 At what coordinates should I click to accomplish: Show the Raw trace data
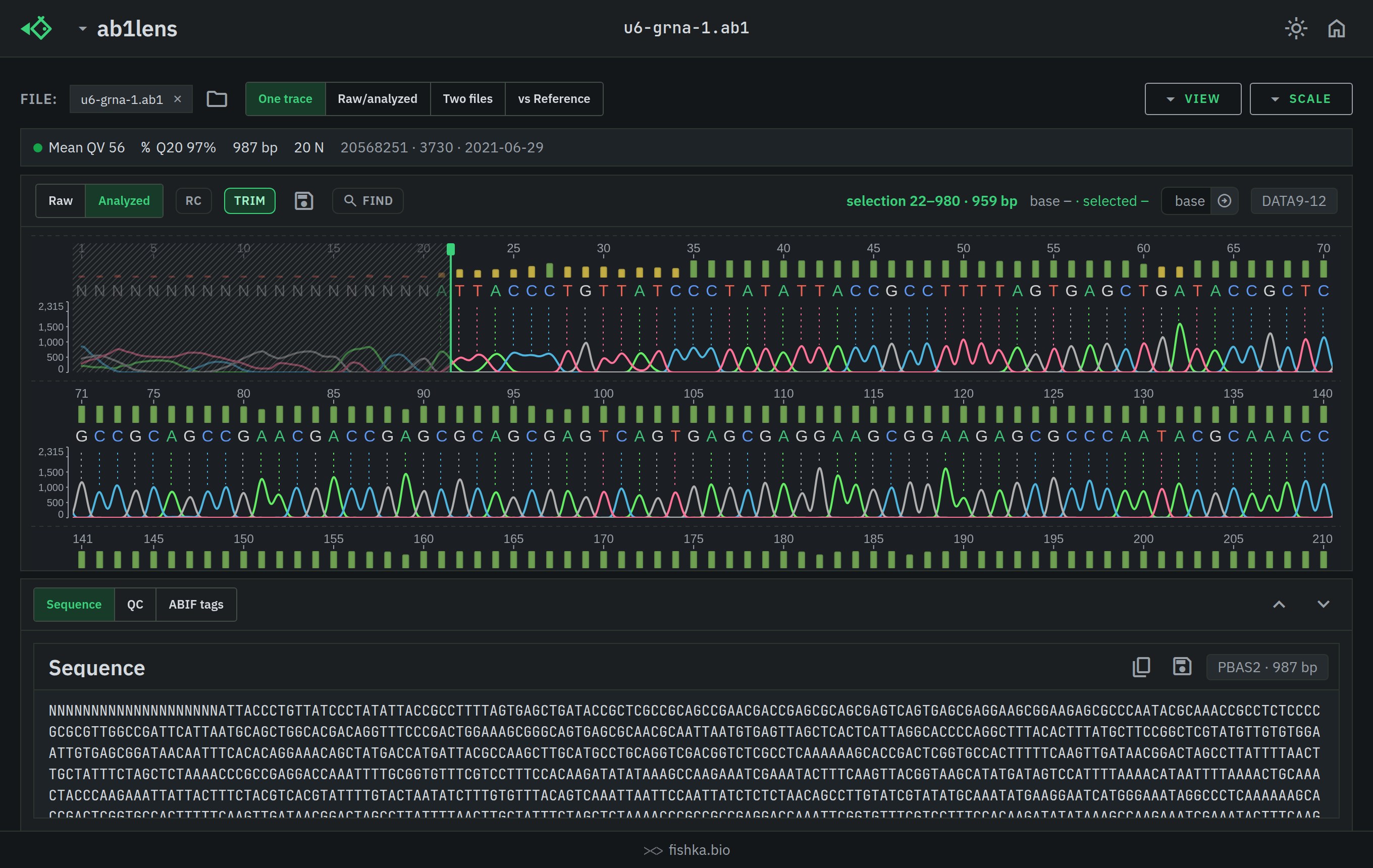pyautogui.click(x=61, y=201)
